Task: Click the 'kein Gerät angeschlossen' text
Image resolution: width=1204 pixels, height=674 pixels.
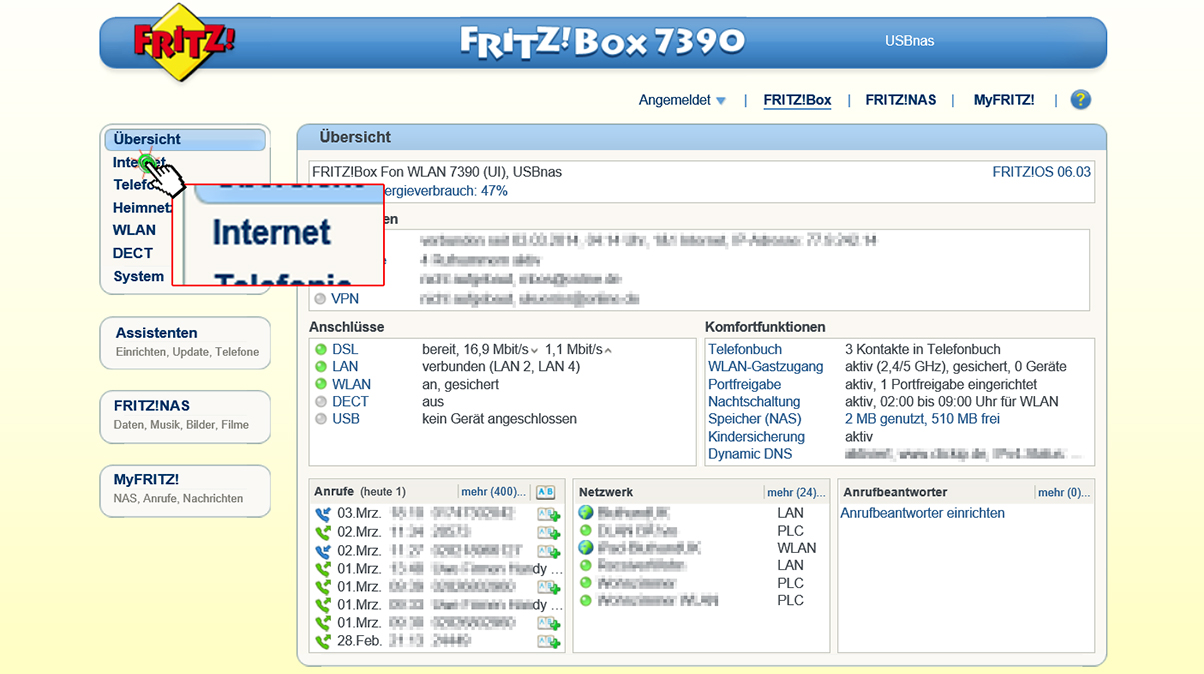Action: 499,419
